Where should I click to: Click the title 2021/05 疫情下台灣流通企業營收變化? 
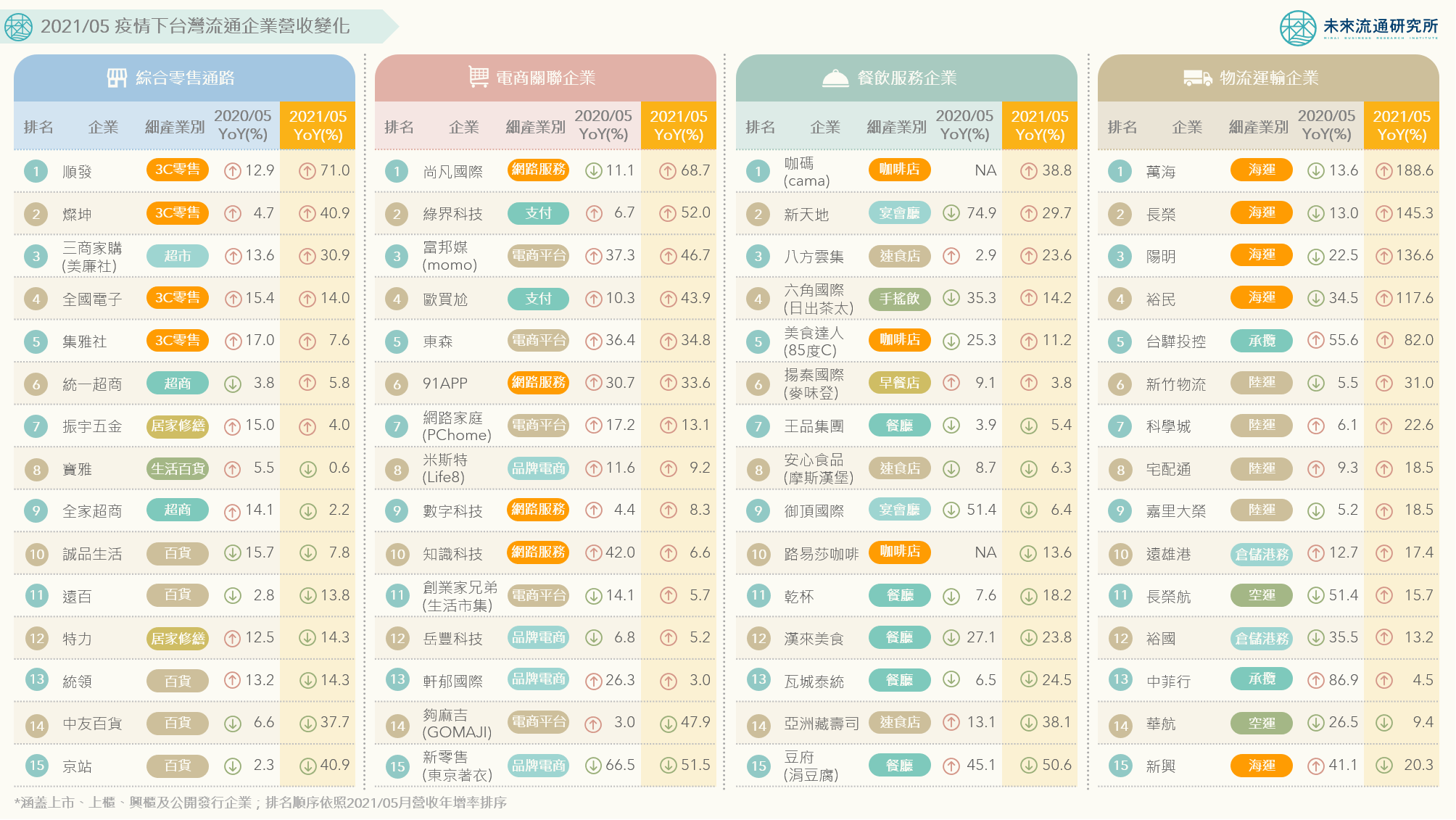tap(195, 26)
